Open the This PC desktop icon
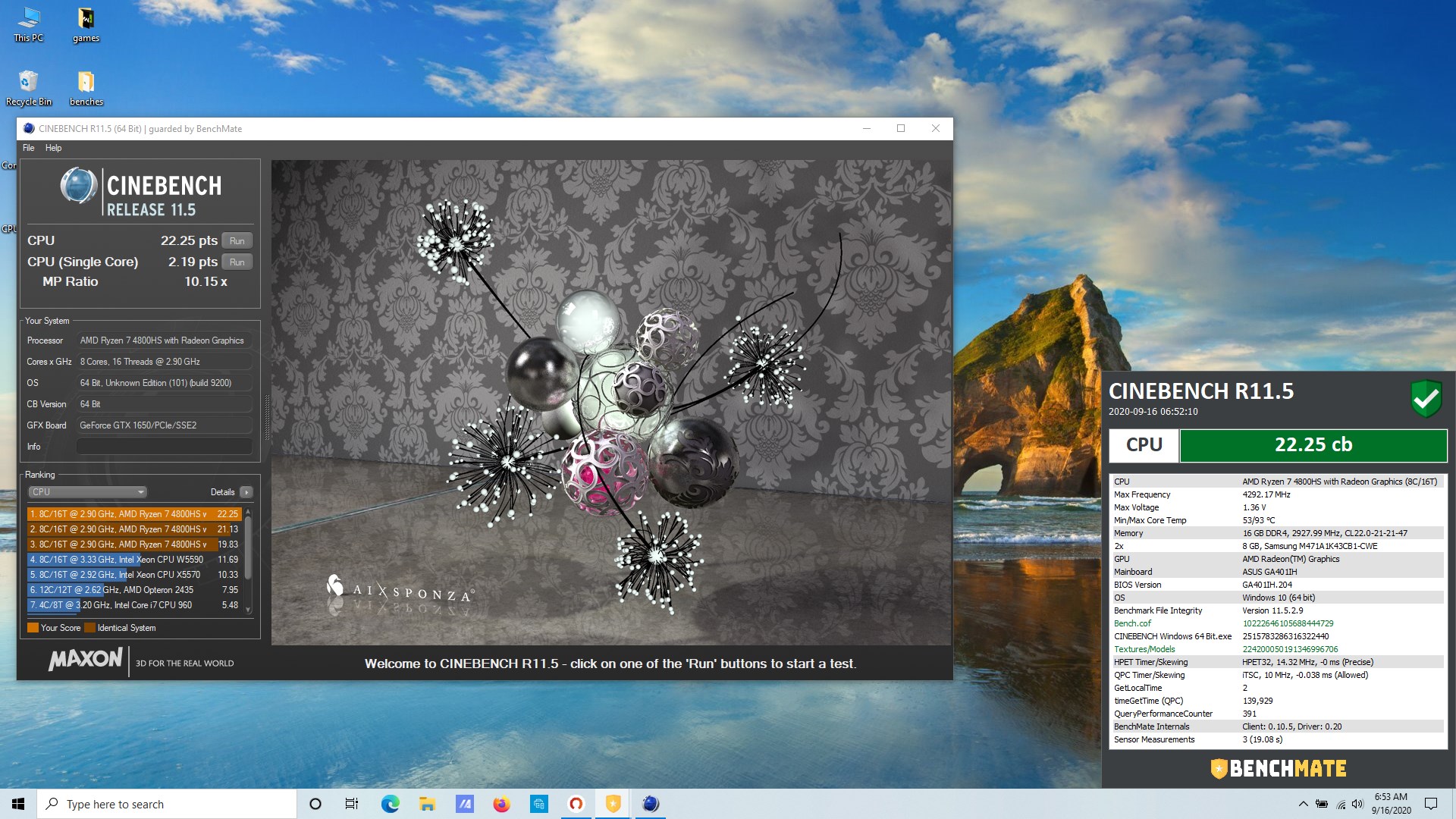Screen dimensions: 1456x819 29,24
